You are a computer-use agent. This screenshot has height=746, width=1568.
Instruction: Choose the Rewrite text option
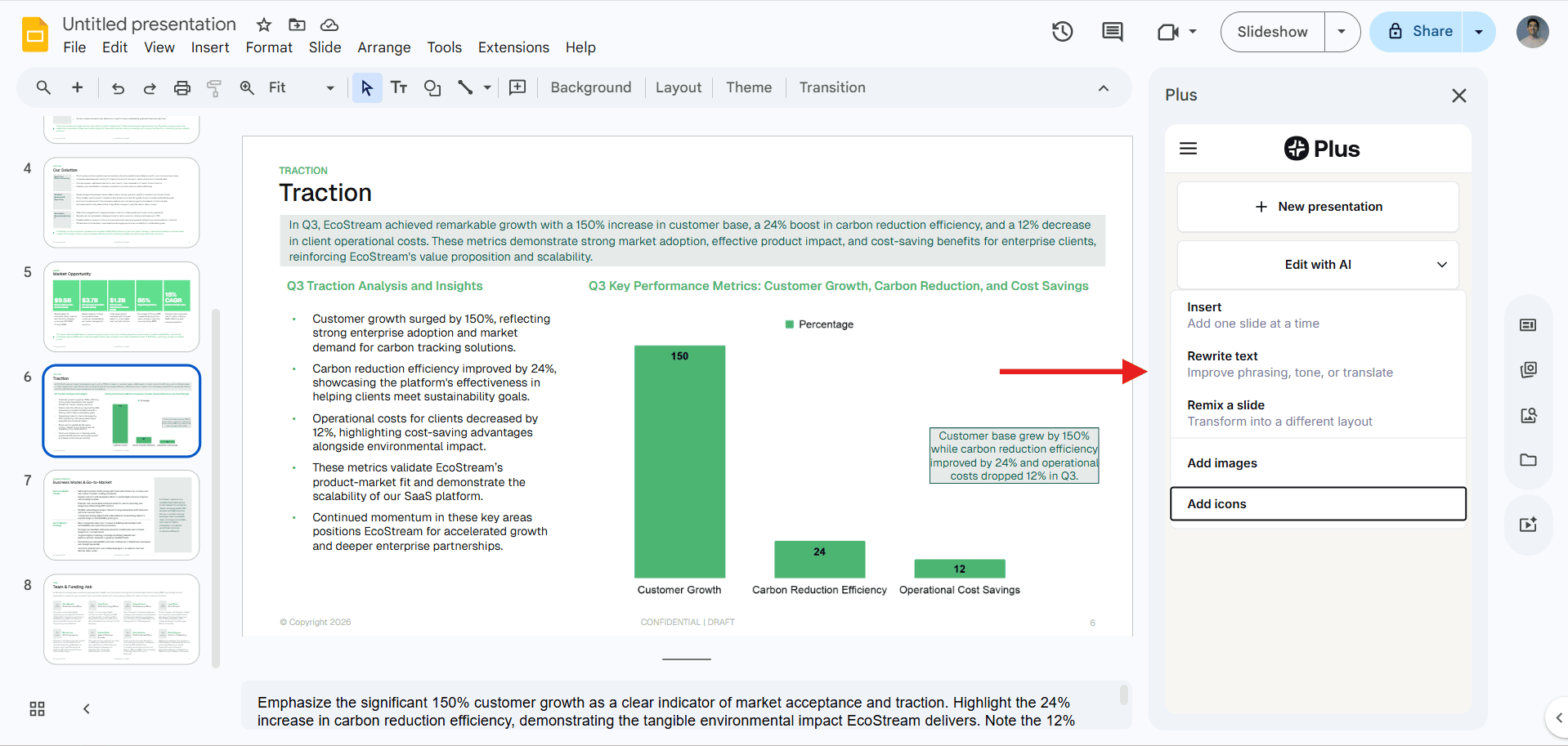coord(1318,364)
